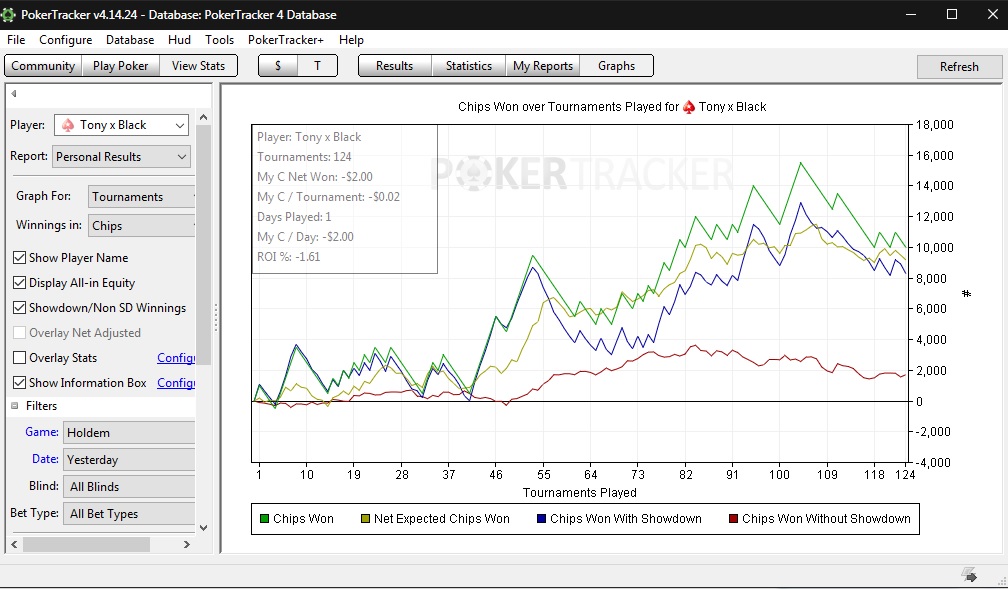The image size is (1008, 589).
Task: Open the Hud menu
Action: point(179,40)
